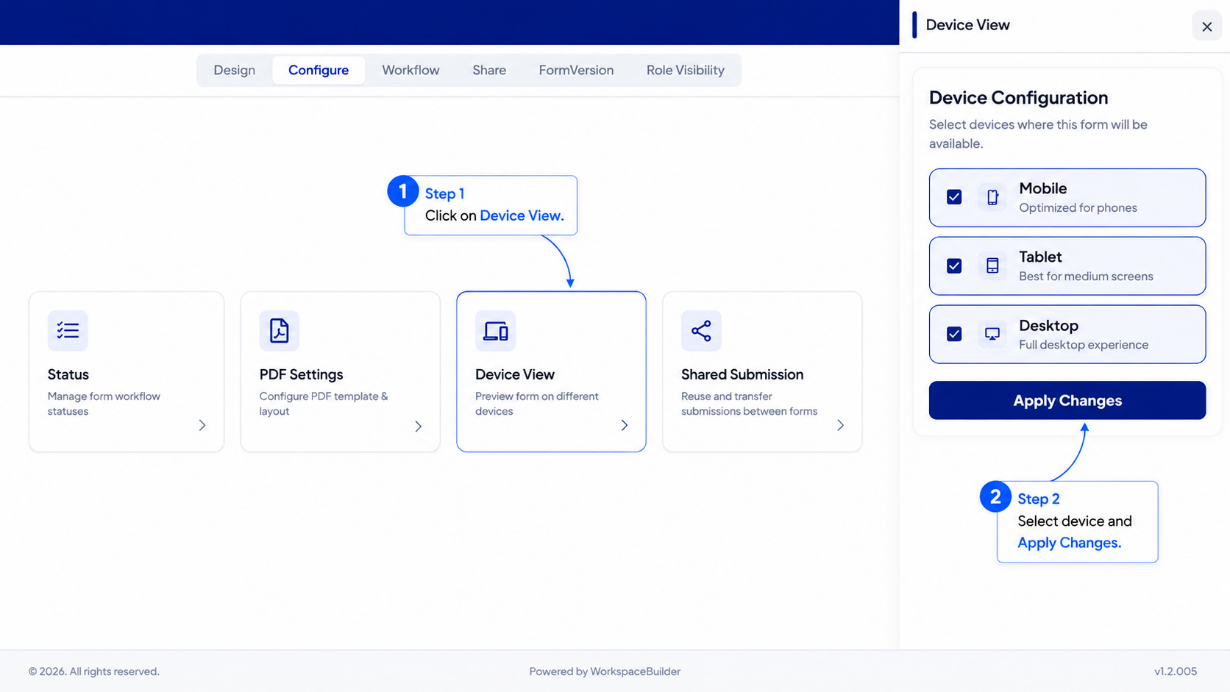
Task: Click the v1.2.005 version label
Action: click(x=1175, y=672)
